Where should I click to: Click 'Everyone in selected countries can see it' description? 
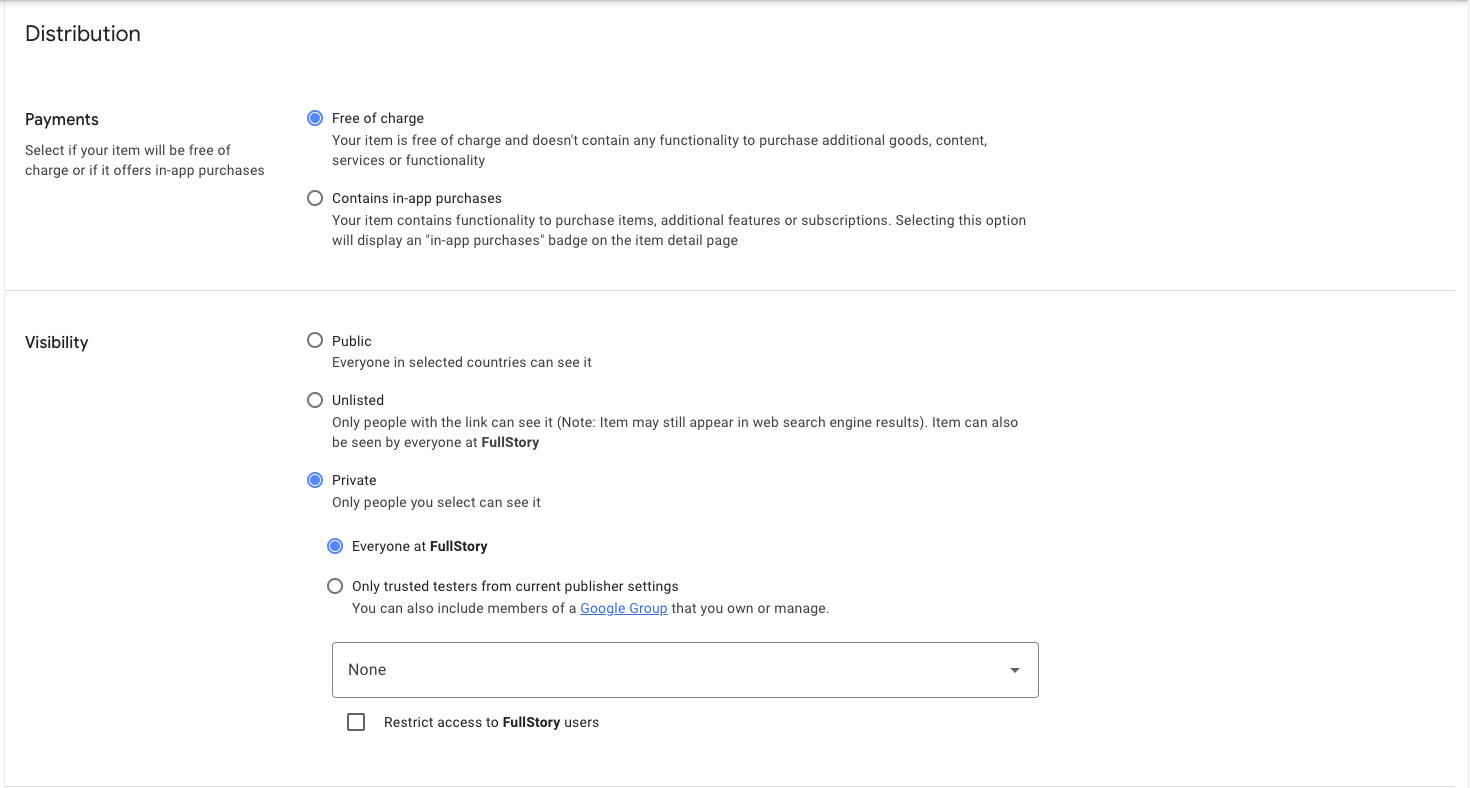(x=462, y=362)
